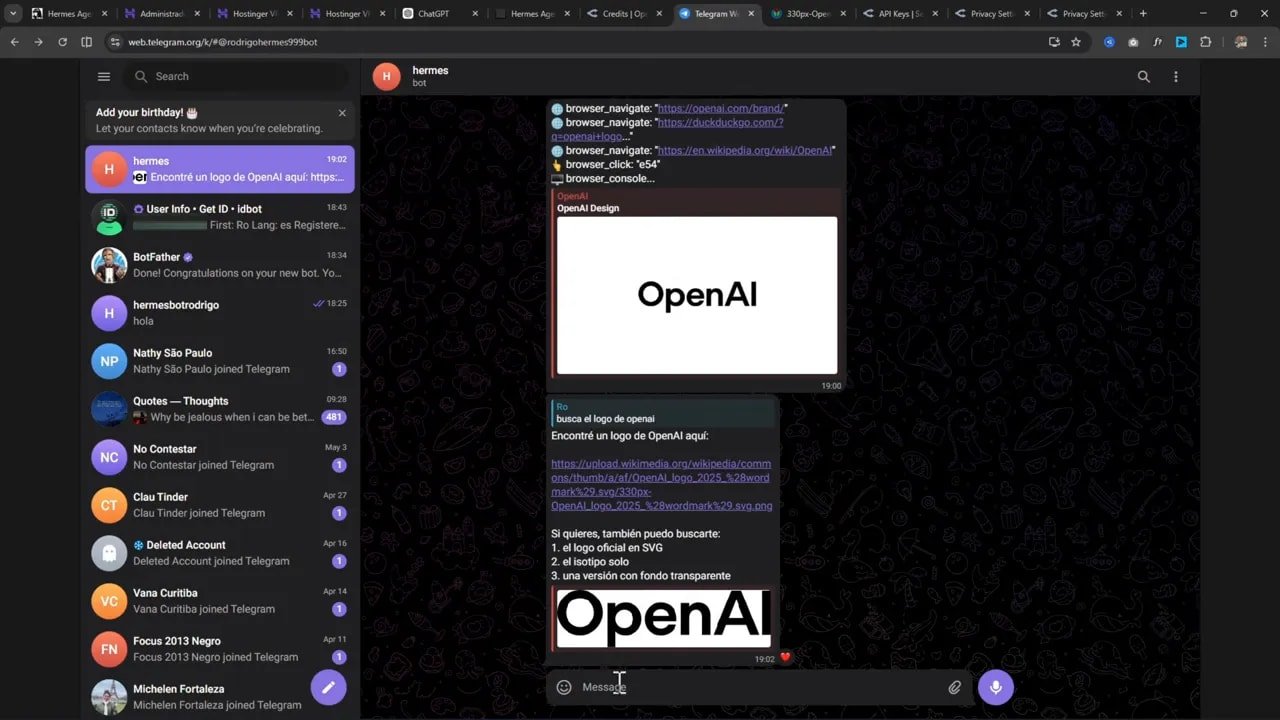Open the en.wikipedia.org/wiki/OpenAI link

coord(745,150)
